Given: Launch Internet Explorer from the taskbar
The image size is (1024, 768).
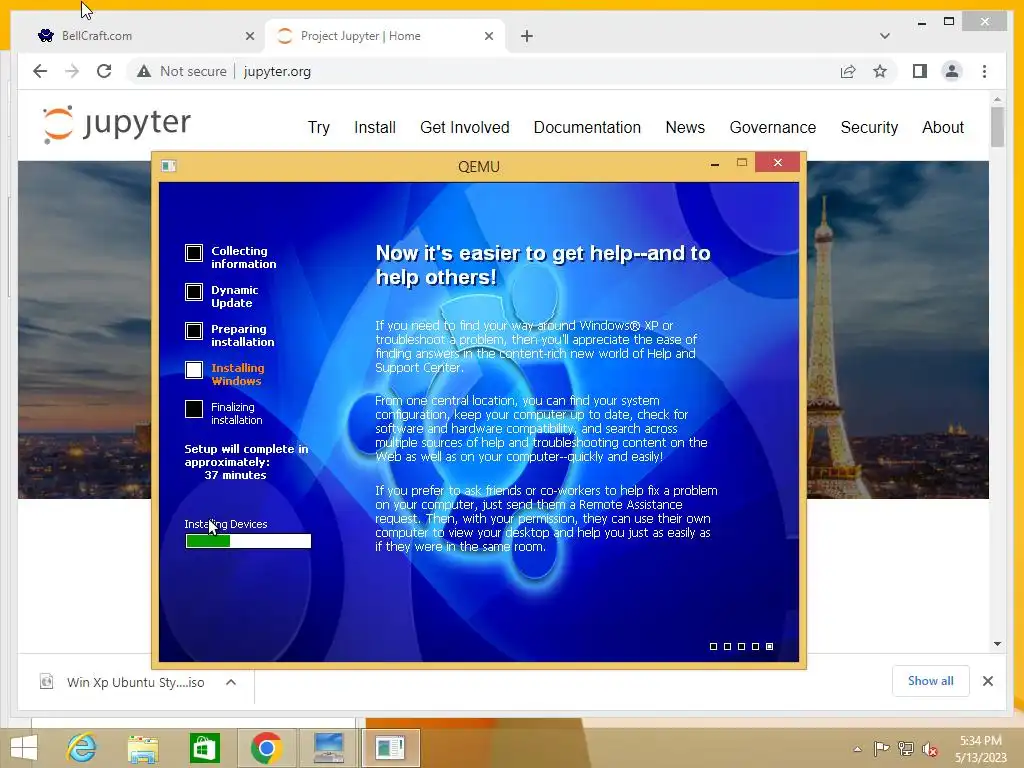Looking at the screenshot, I should pos(82,748).
